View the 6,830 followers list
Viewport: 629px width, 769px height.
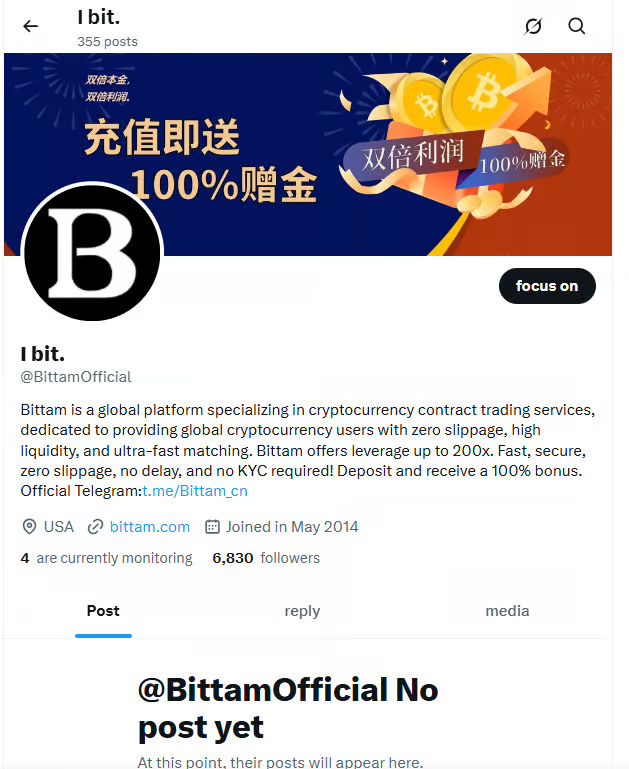pos(266,558)
